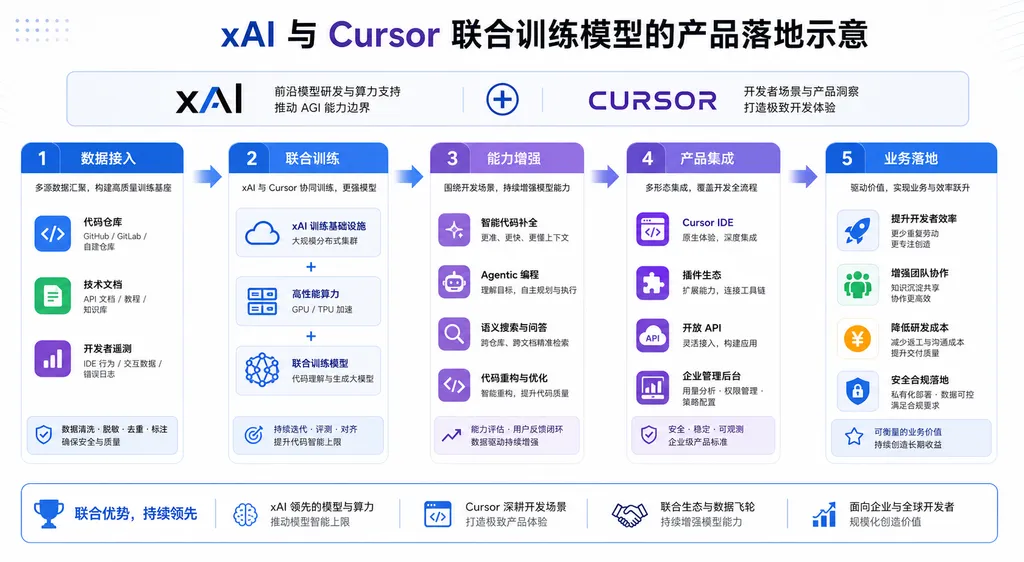Click the text GitHub / GitLab /
Viewport: 1024px width, 562px height.
115,236
